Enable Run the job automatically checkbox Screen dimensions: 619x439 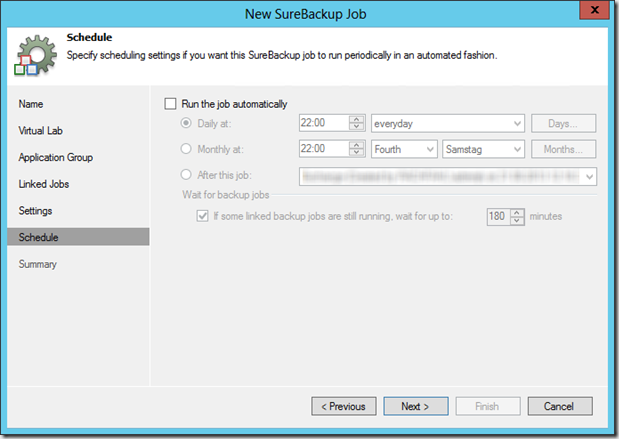point(170,104)
